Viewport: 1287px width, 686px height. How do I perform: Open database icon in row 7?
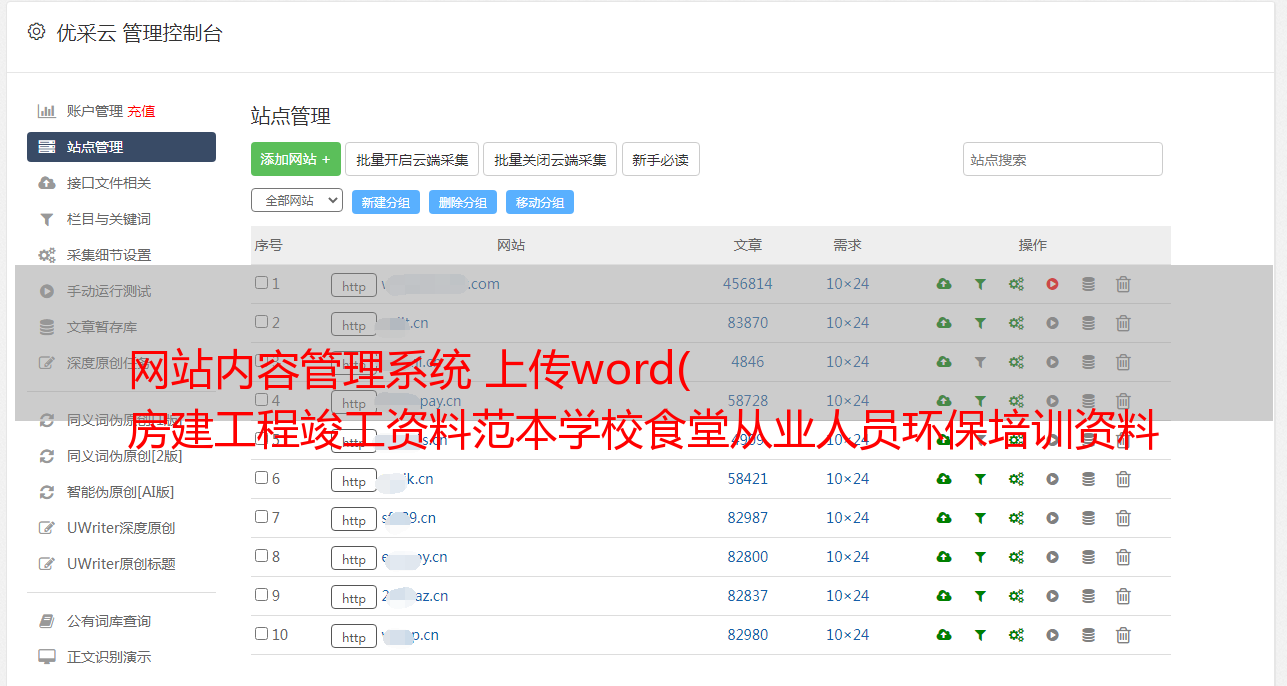pyautogui.click(x=1088, y=518)
